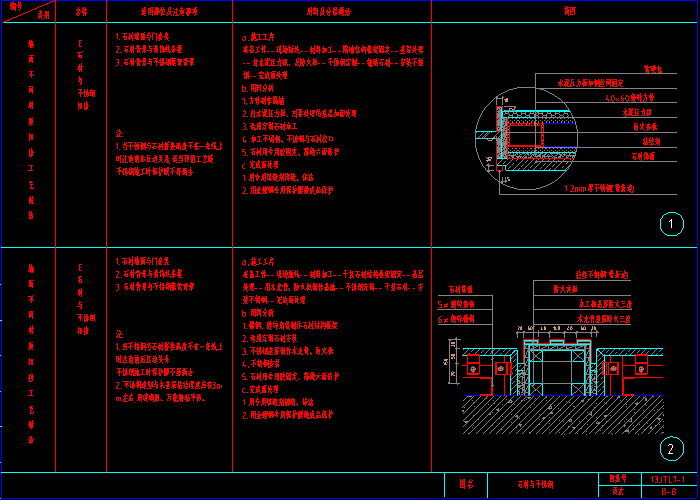Select the B-8 page number cell

pos(671,492)
